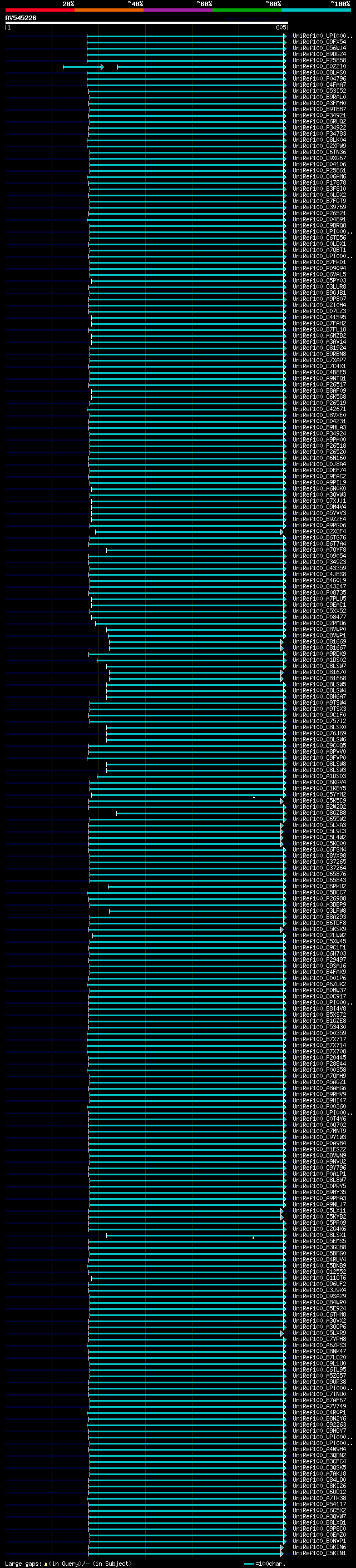Screen dimensions: 356x1568
Task: Select label UniRef100_B3CFC4
Action: point(319,1461)
